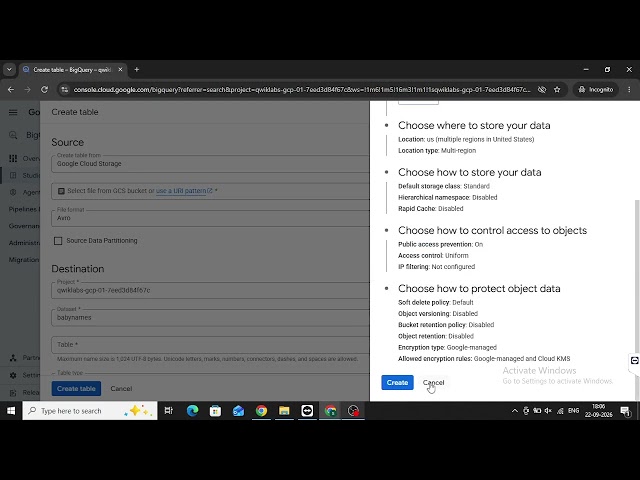Click the blue Create bucket button

coord(397,382)
